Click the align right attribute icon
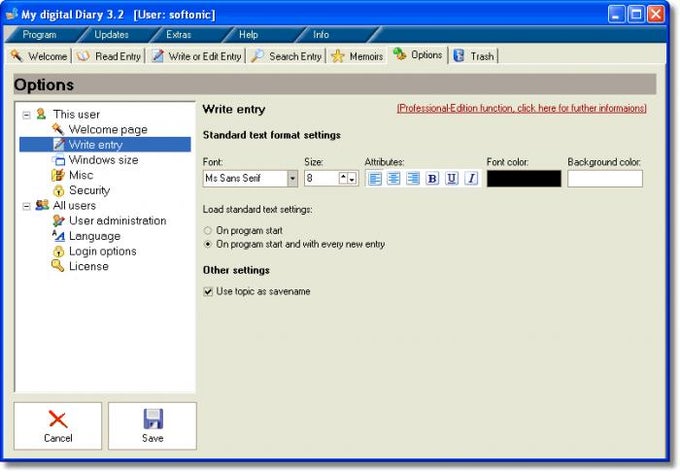The image size is (680, 472). pos(413,178)
